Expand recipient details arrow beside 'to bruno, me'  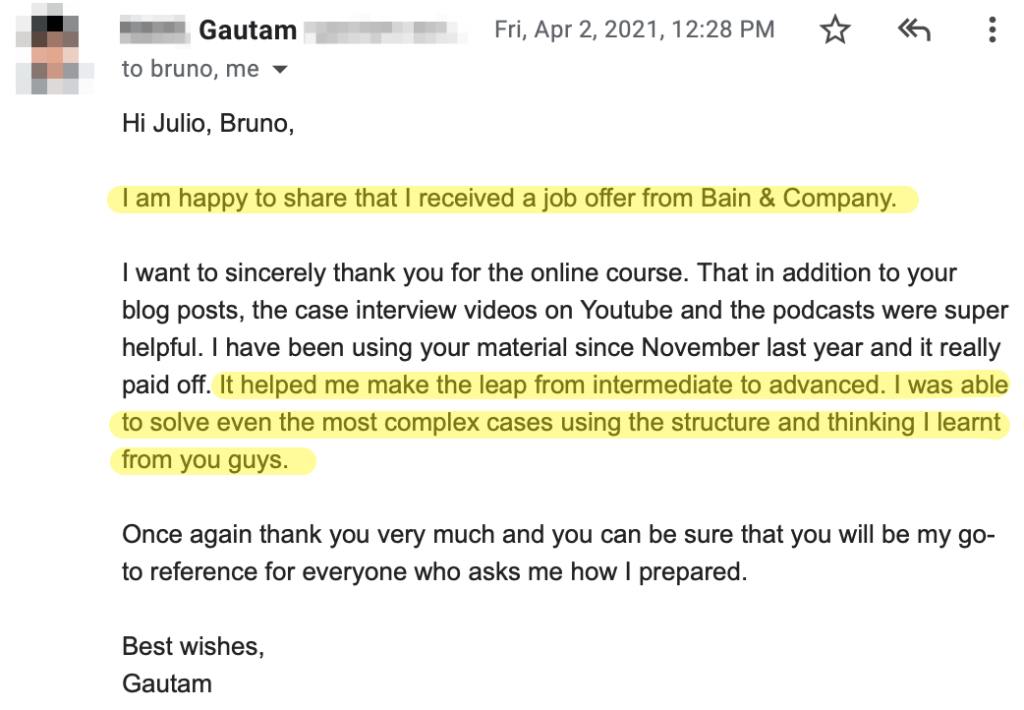pyautogui.click(x=280, y=69)
